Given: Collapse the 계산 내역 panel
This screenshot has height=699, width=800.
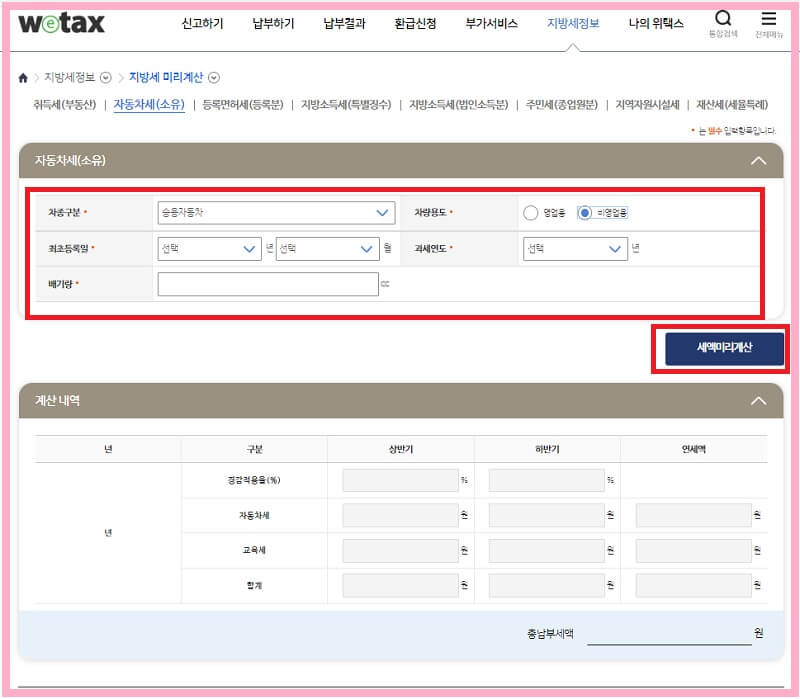Looking at the screenshot, I should click(x=759, y=401).
